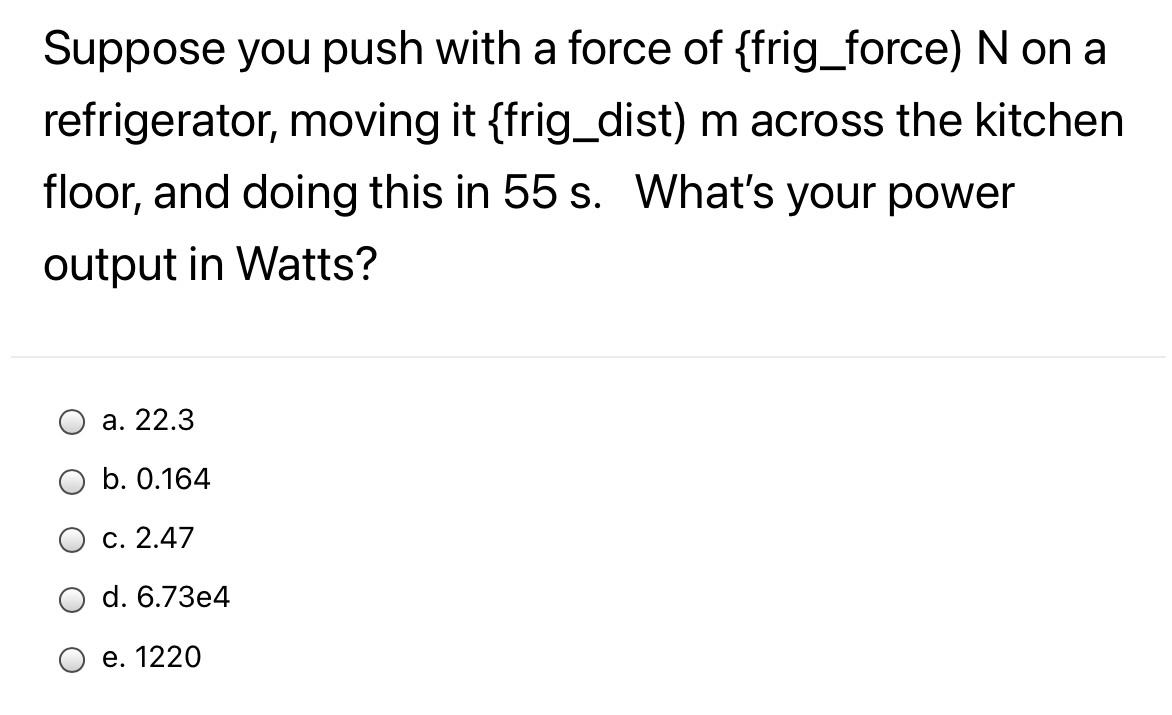Viewport: 1172px width, 715px height.
Task: Select radio button for answer c. 2.47
Action: pyautogui.click(x=71, y=541)
